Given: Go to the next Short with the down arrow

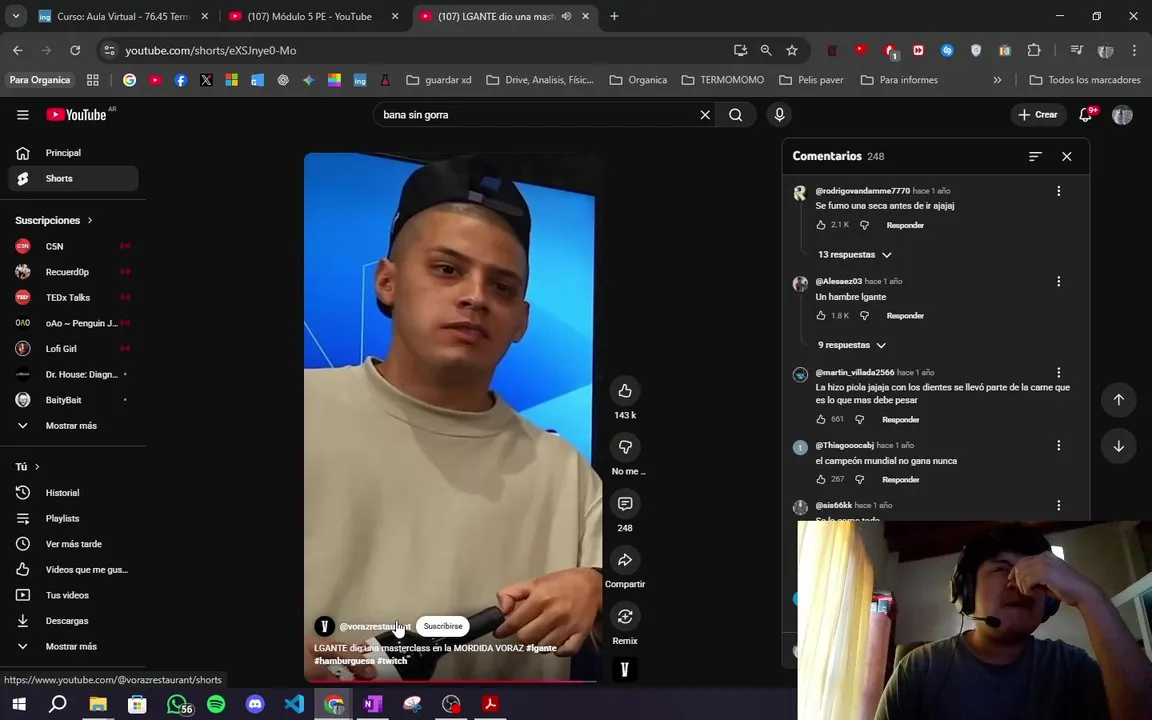Looking at the screenshot, I should (x=1118, y=447).
